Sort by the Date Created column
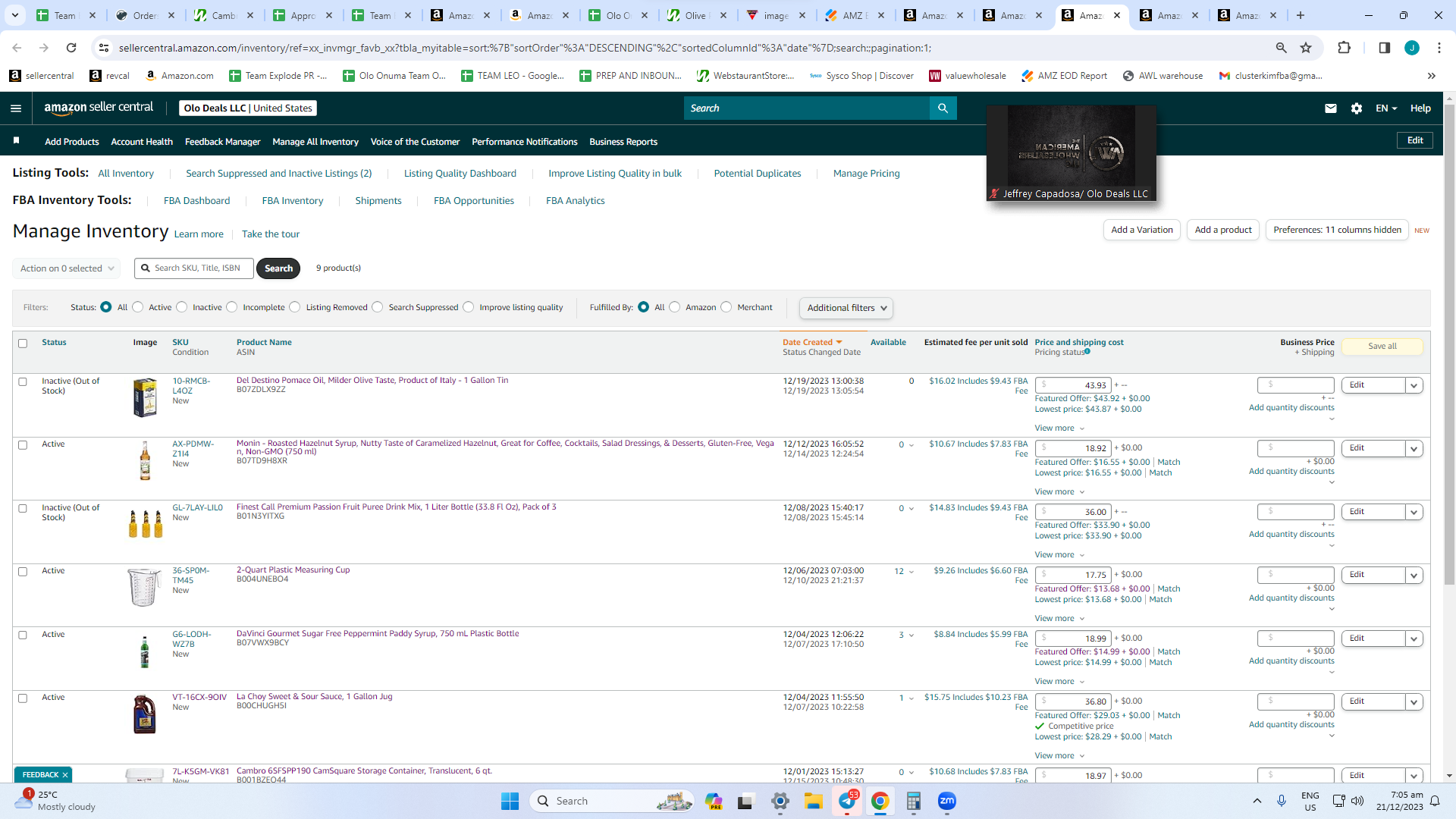1456x819 pixels. (811, 343)
